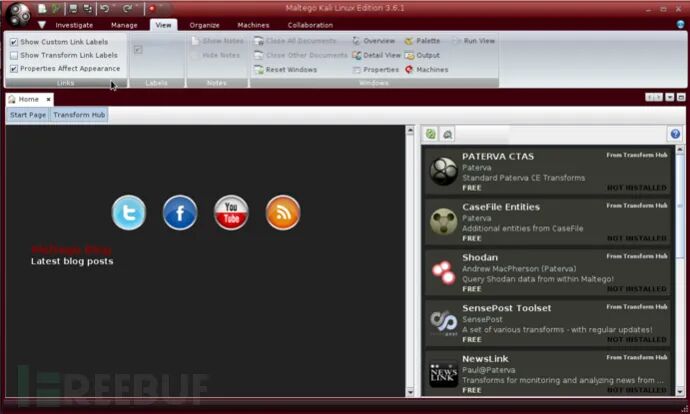This screenshot has height=414, width=690.
Task: Uncheck Properties Affect Appearance
Action: point(65,69)
